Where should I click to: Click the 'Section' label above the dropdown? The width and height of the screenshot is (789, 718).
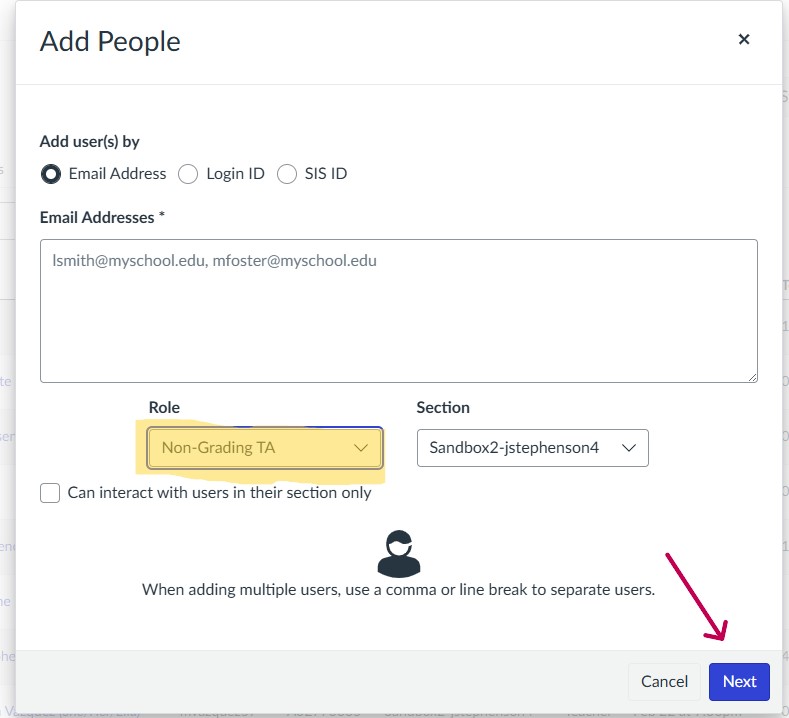pyautogui.click(x=443, y=407)
